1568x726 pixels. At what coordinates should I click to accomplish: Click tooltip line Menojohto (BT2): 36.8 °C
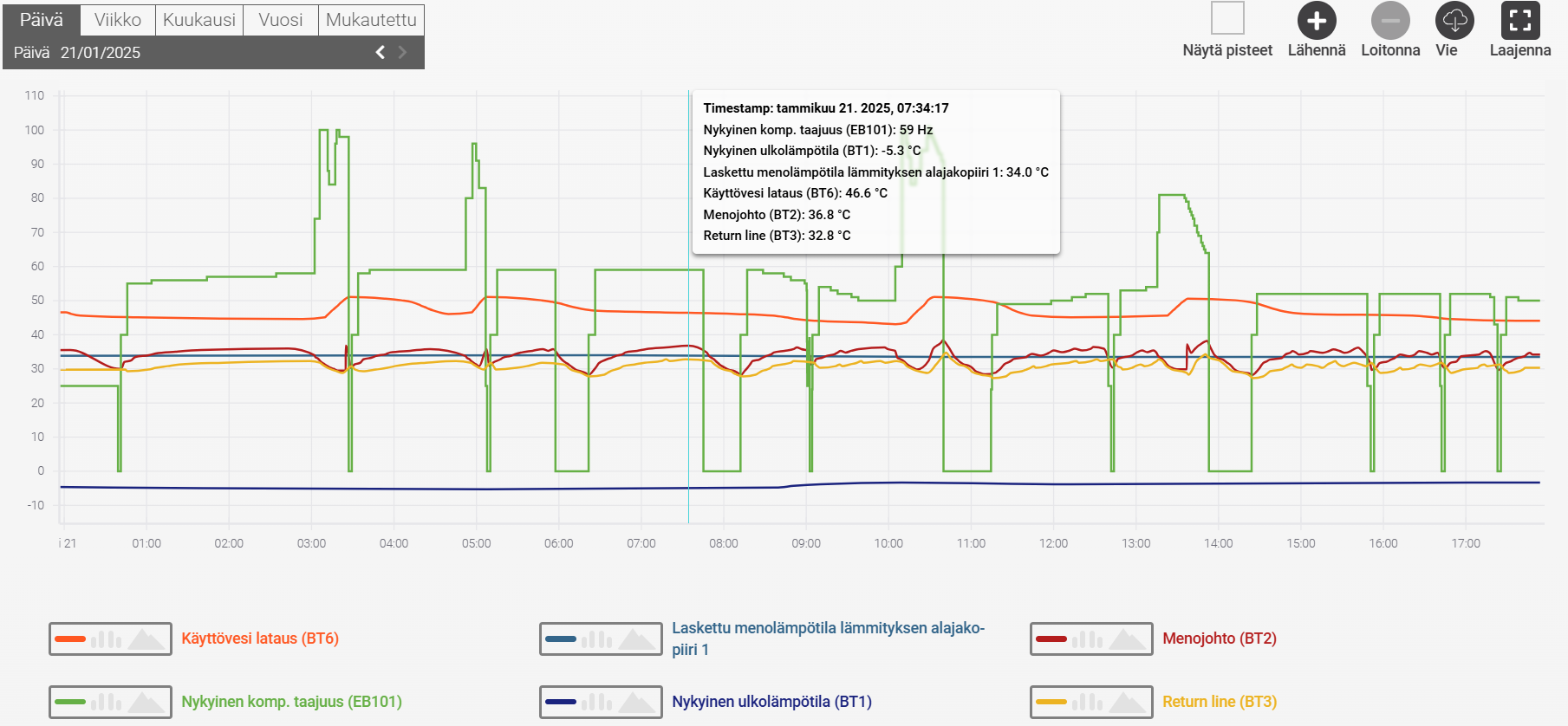pyautogui.click(x=777, y=215)
